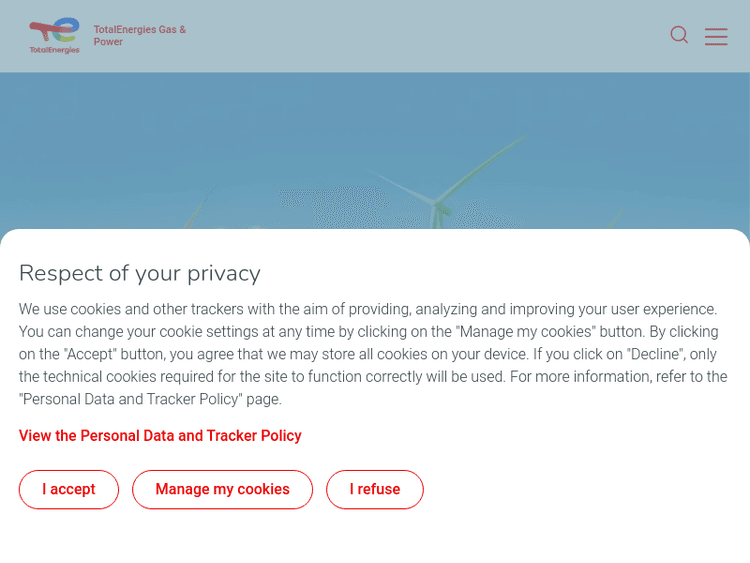This screenshot has width=750, height=563.
Task: Click the quoted "Personal Data and Tracker Policy" page text
Action: [132, 399]
